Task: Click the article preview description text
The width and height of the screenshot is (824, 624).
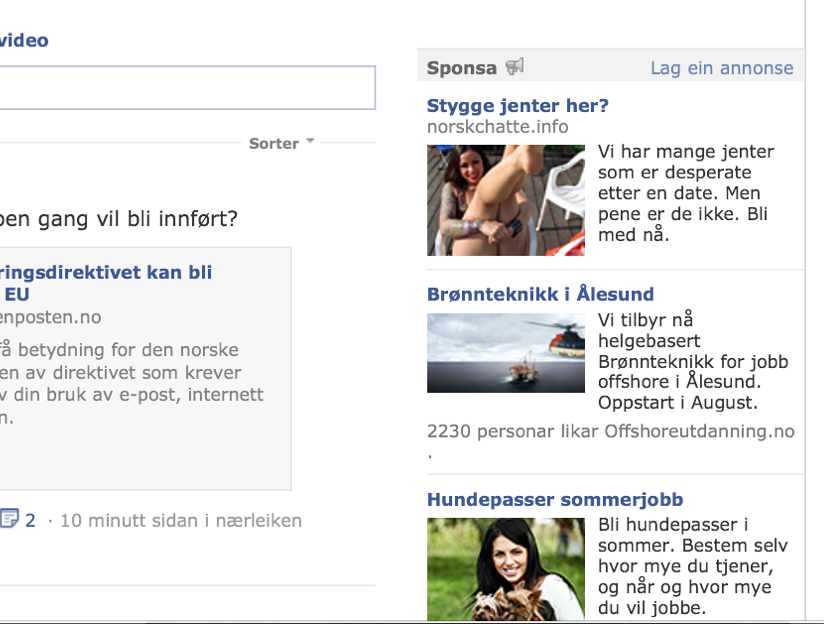Action: point(131,383)
